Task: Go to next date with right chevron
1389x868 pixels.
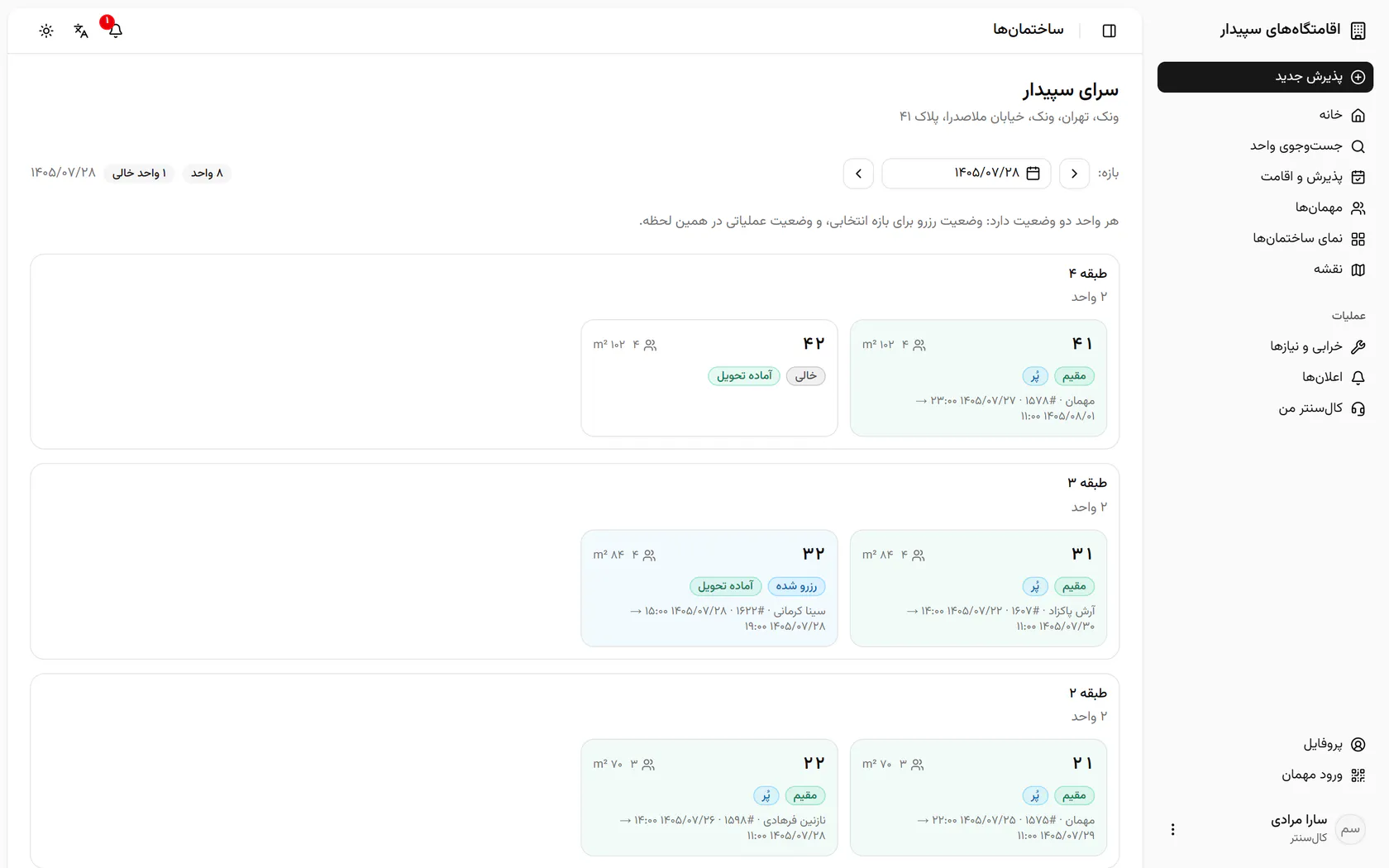Action: (1074, 174)
